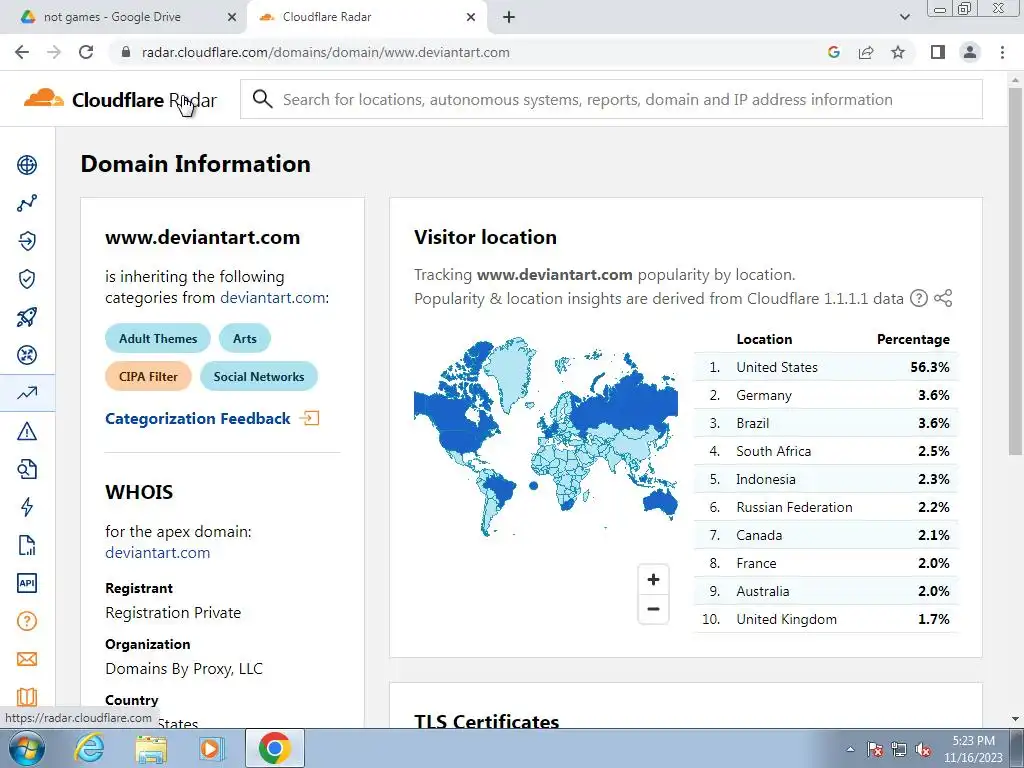Click the orange question-mark help sidebar icon
This screenshot has width=1024, height=768.
pos(27,621)
